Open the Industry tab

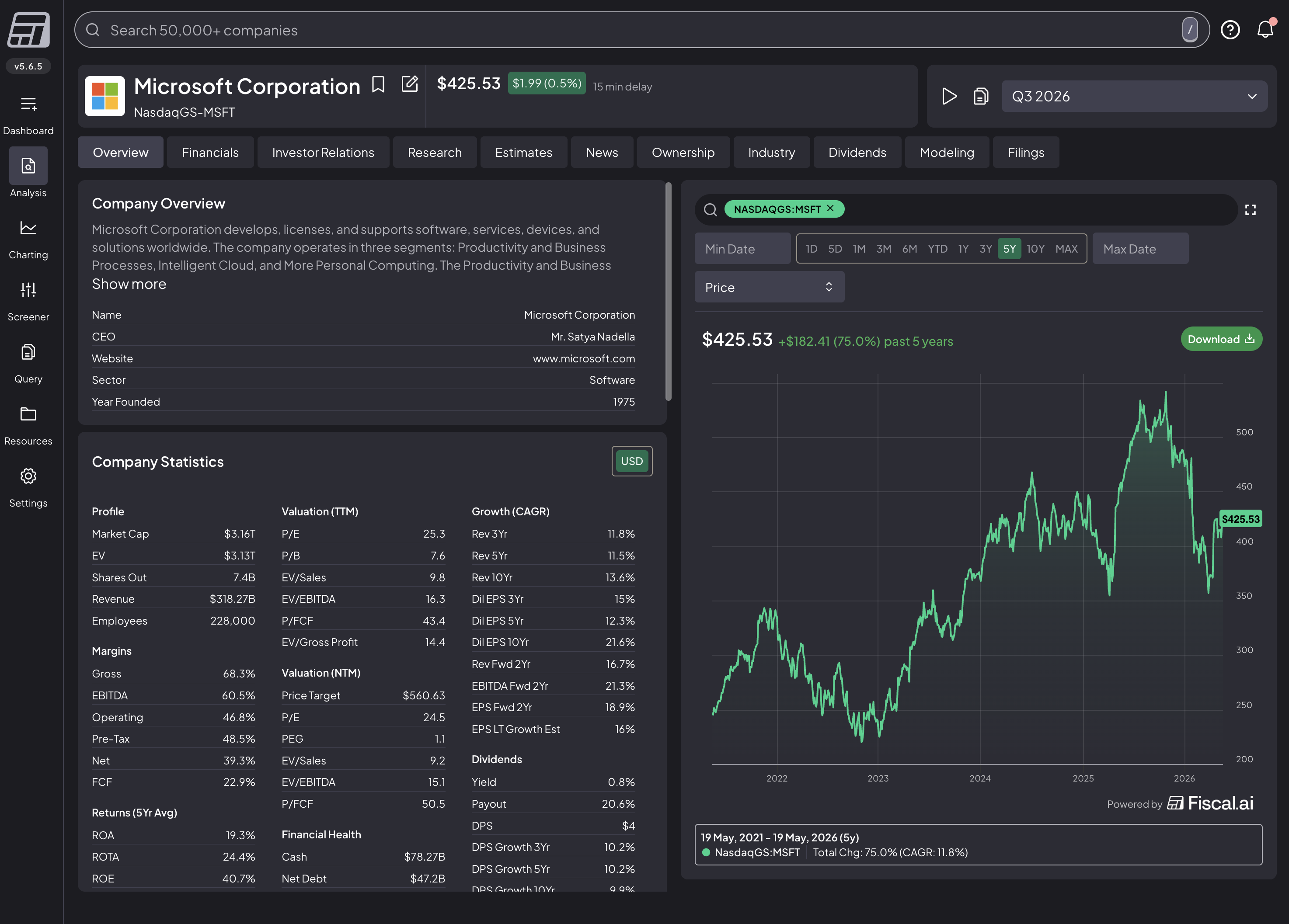click(x=771, y=152)
